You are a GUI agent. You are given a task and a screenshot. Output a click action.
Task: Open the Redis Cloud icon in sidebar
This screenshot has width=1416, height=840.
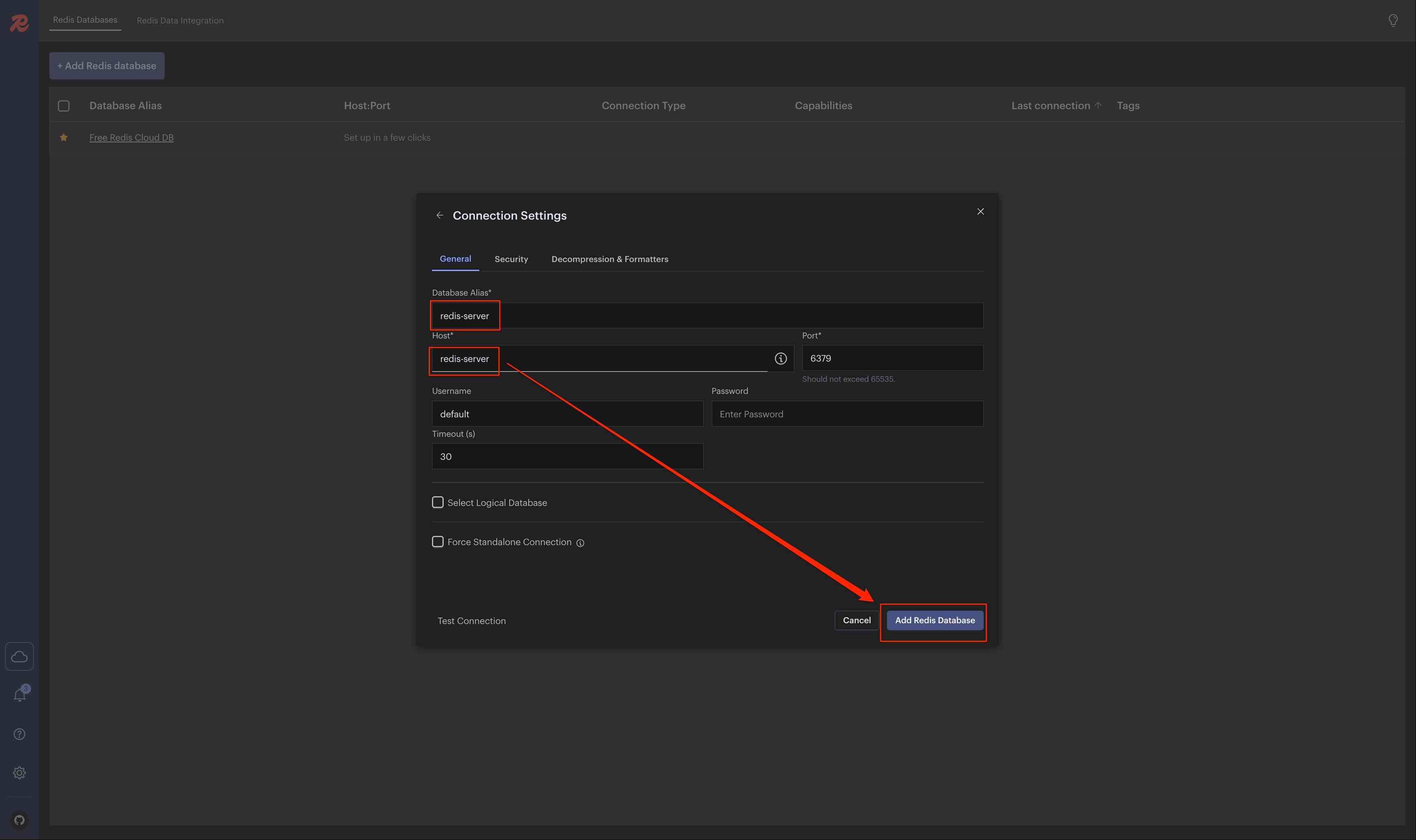[x=19, y=657]
